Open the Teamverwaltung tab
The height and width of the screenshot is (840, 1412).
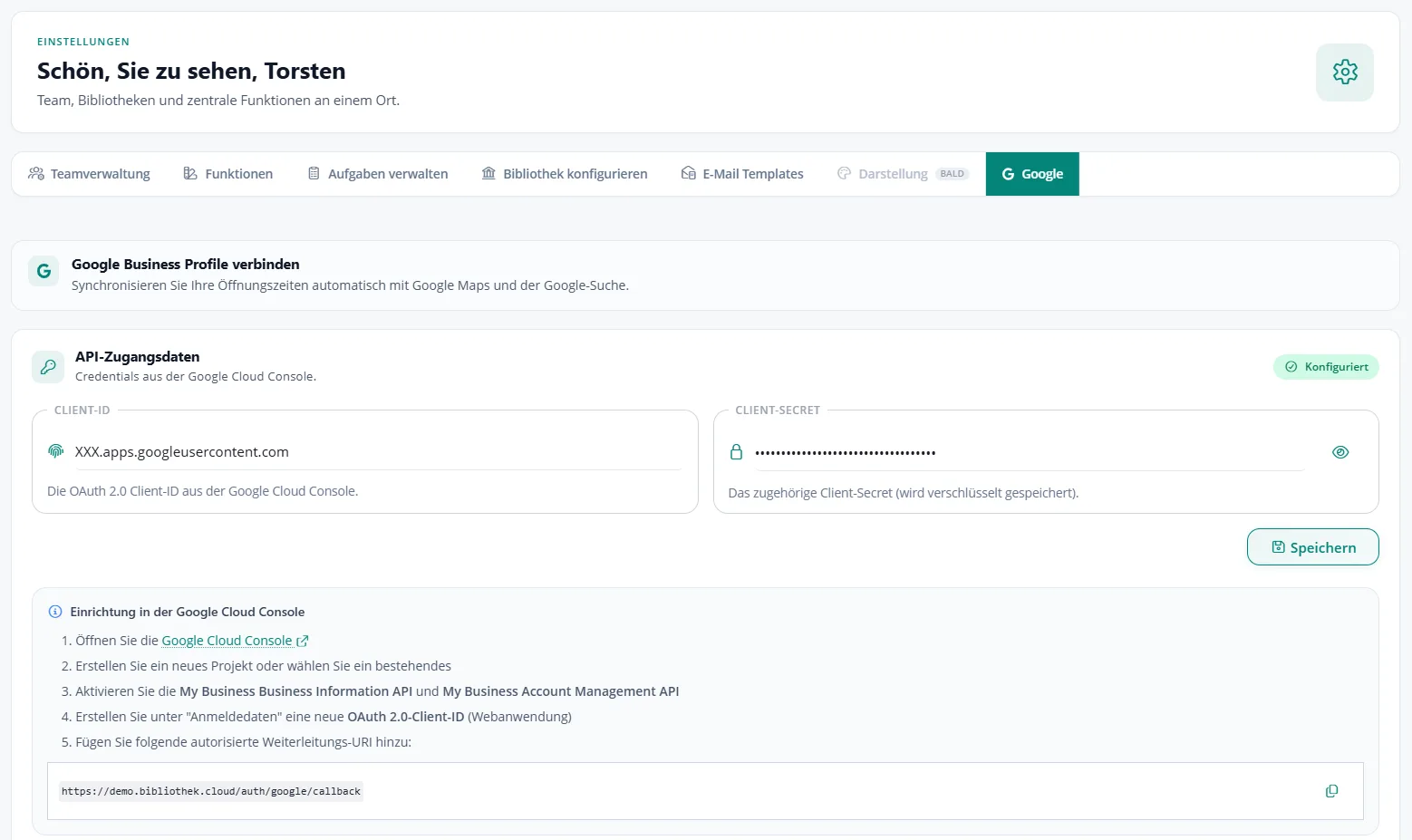[x=89, y=174]
